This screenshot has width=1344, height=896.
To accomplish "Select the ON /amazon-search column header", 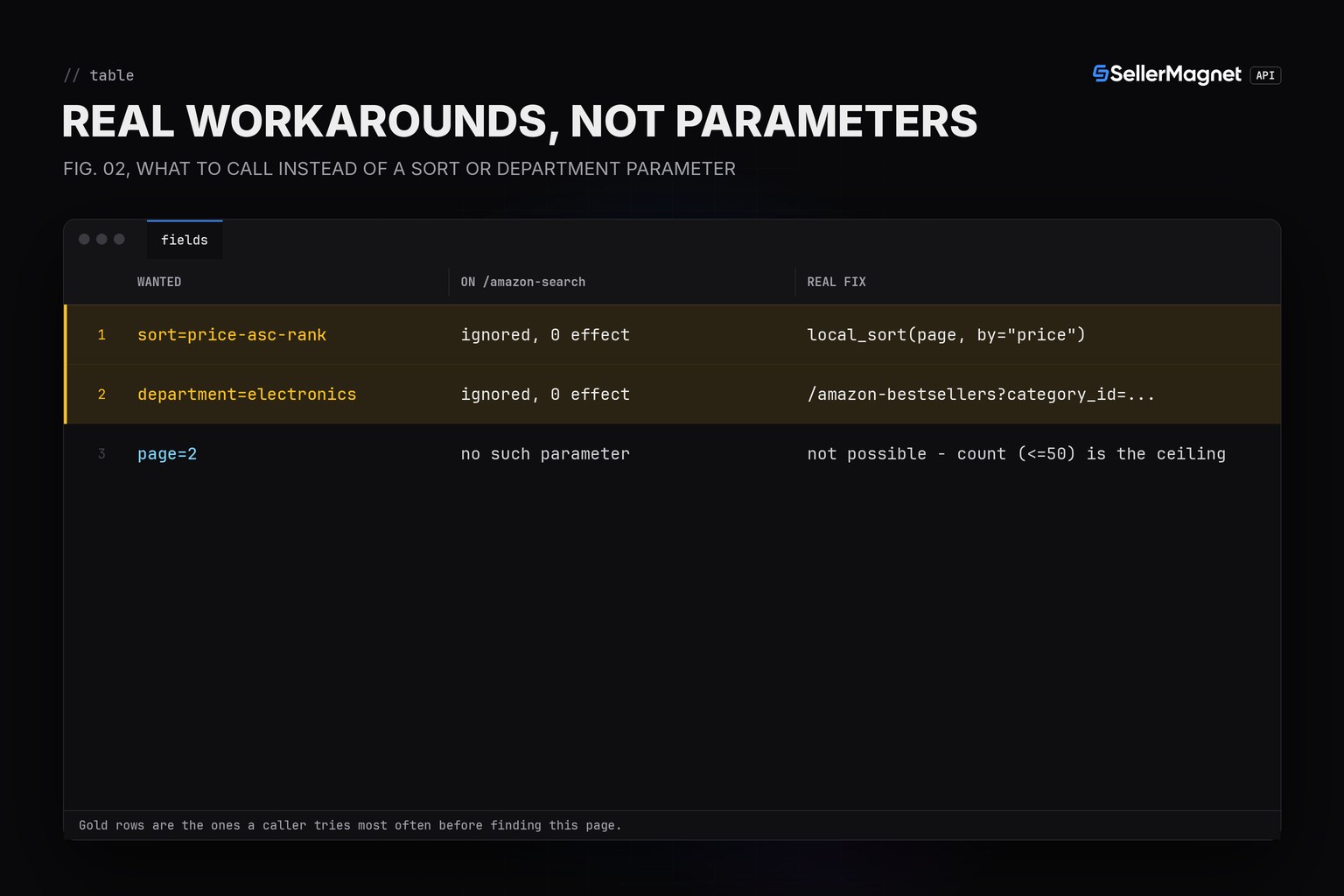I will [523, 282].
